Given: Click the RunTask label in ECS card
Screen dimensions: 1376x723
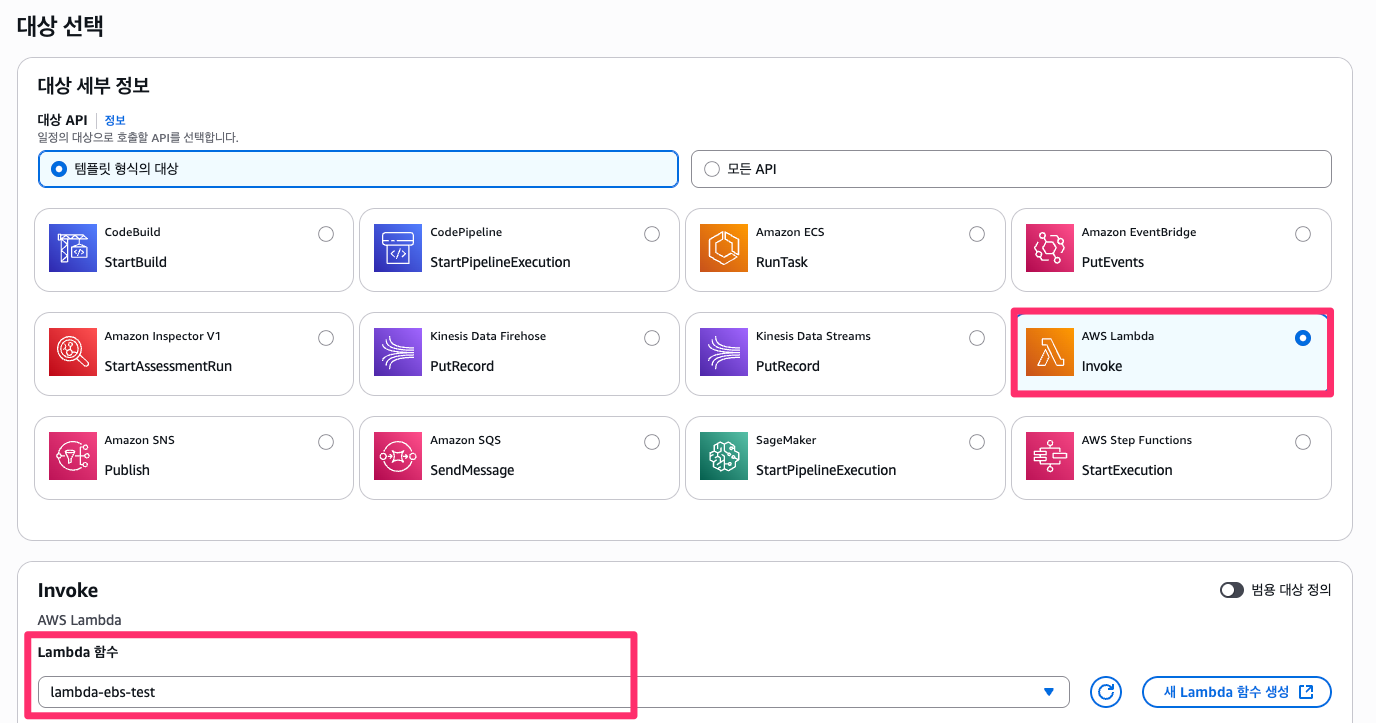Looking at the screenshot, I should [x=782, y=262].
